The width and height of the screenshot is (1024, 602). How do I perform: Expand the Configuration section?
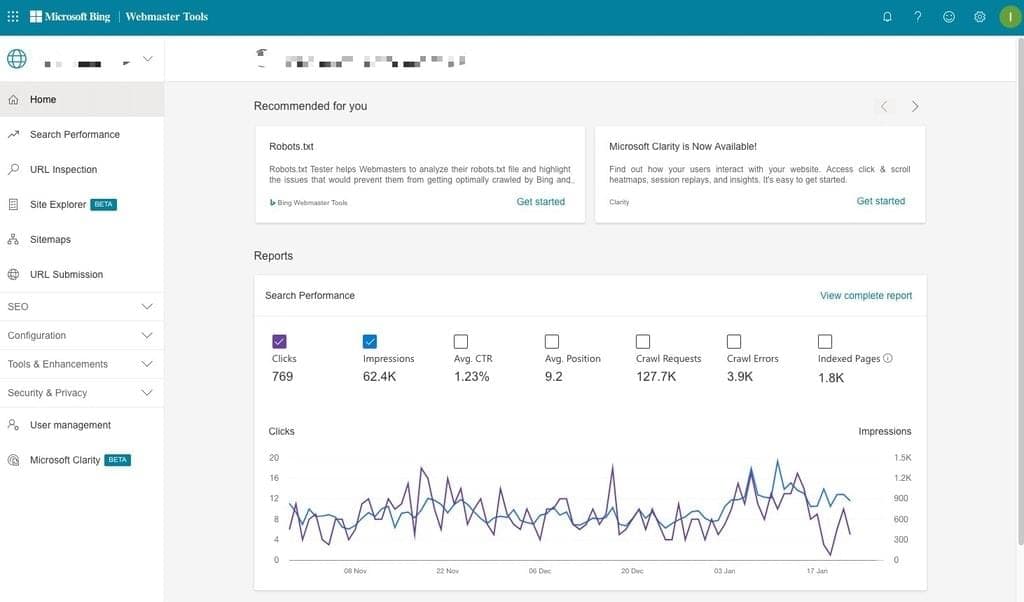click(x=82, y=335)
